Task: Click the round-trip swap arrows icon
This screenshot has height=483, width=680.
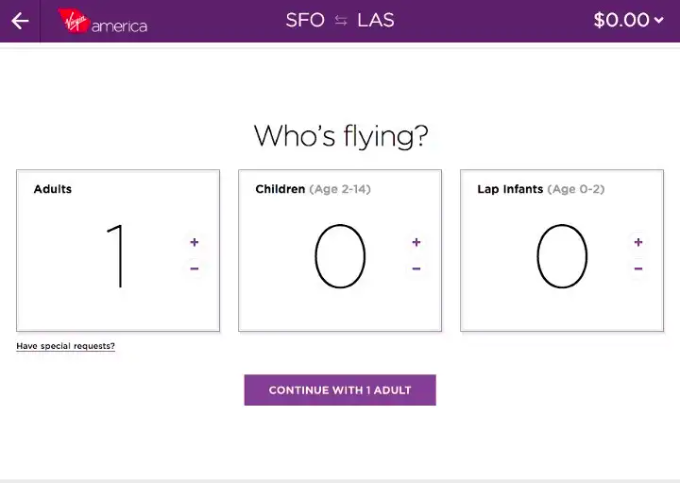Action: click(340, 21)
